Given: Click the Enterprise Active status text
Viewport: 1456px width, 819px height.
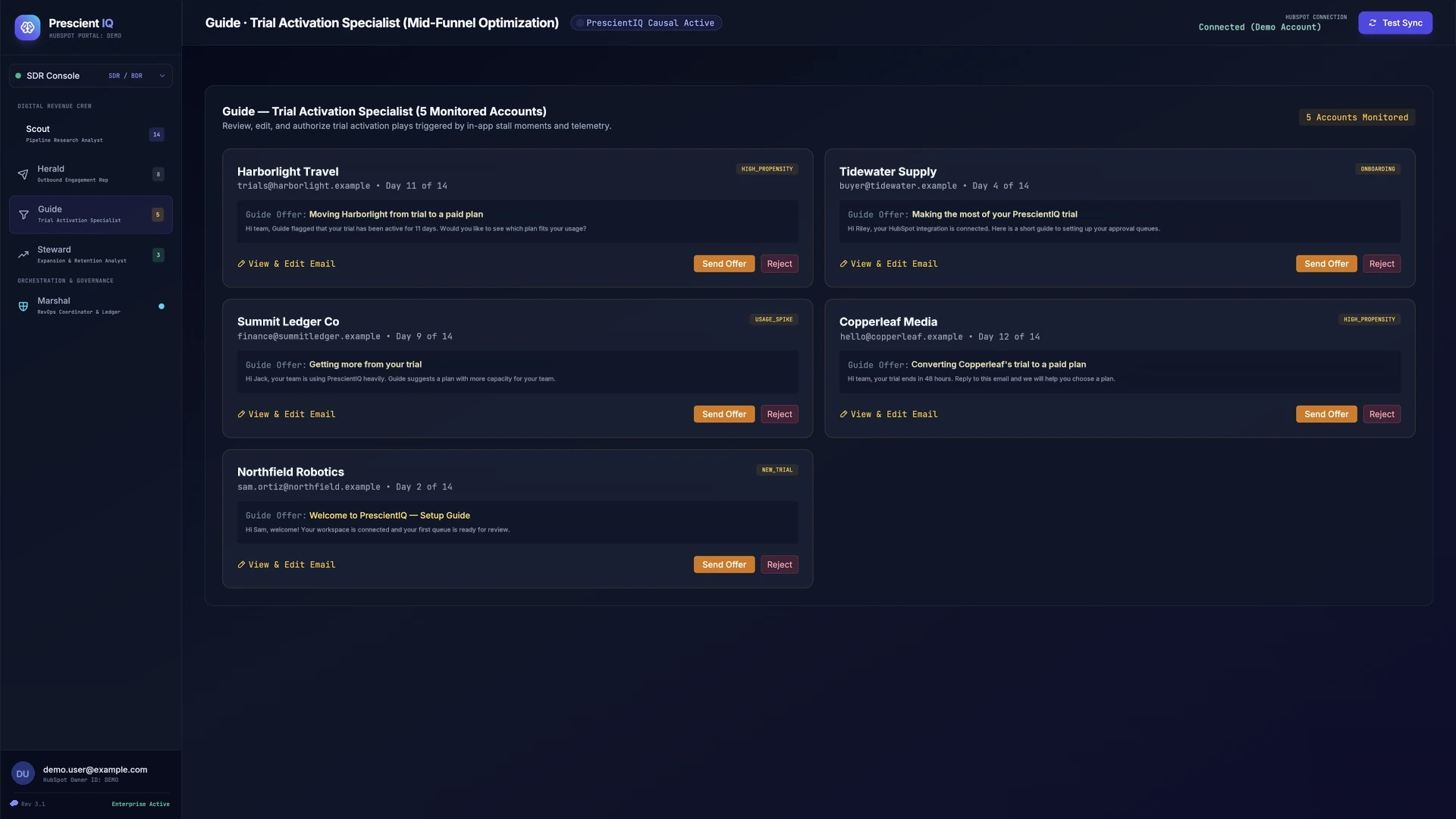Looking at the screenshot, I should pos(140,804).
